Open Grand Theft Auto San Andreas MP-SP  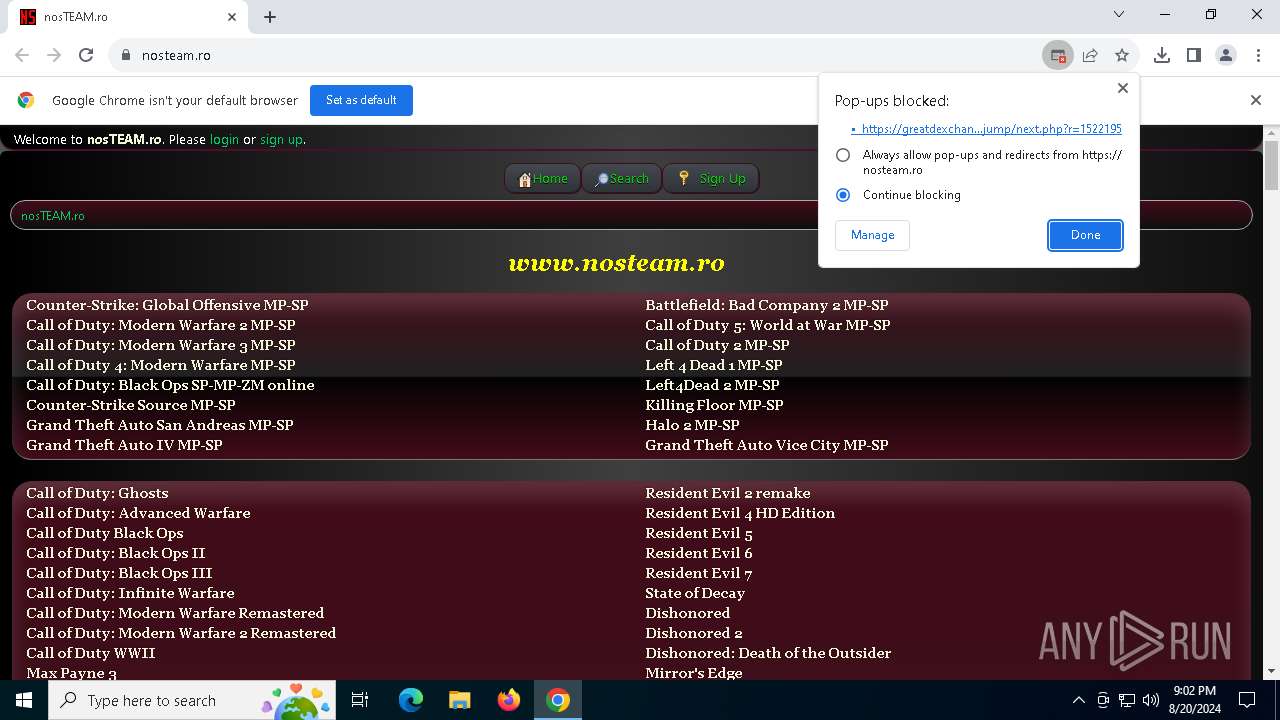click(160, 425)
